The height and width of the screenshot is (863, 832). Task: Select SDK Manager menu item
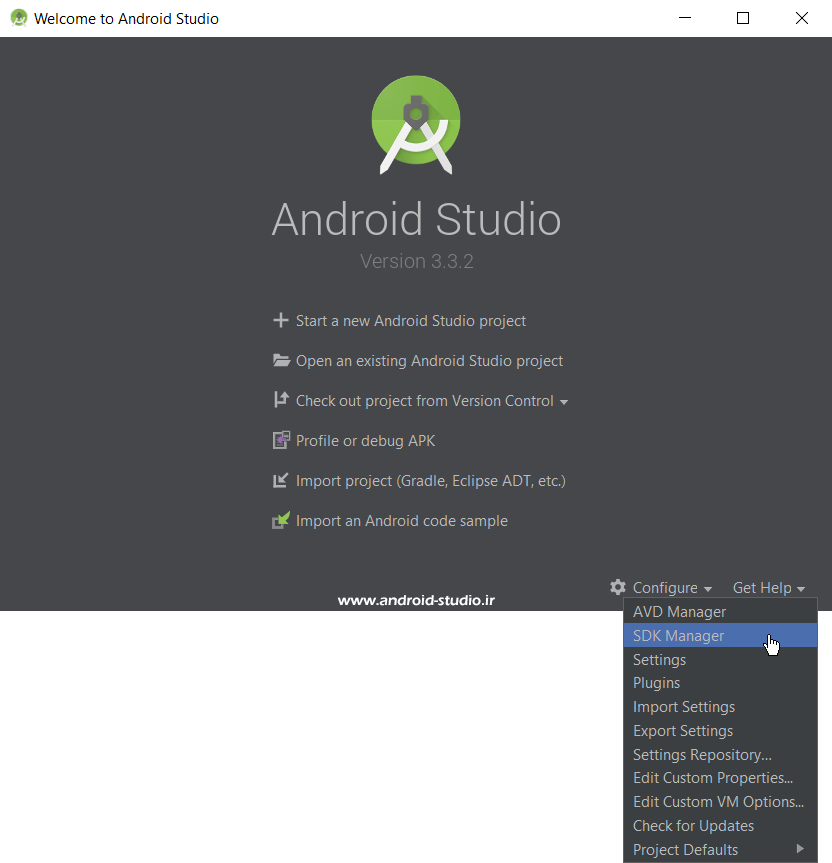pos(720,636)
